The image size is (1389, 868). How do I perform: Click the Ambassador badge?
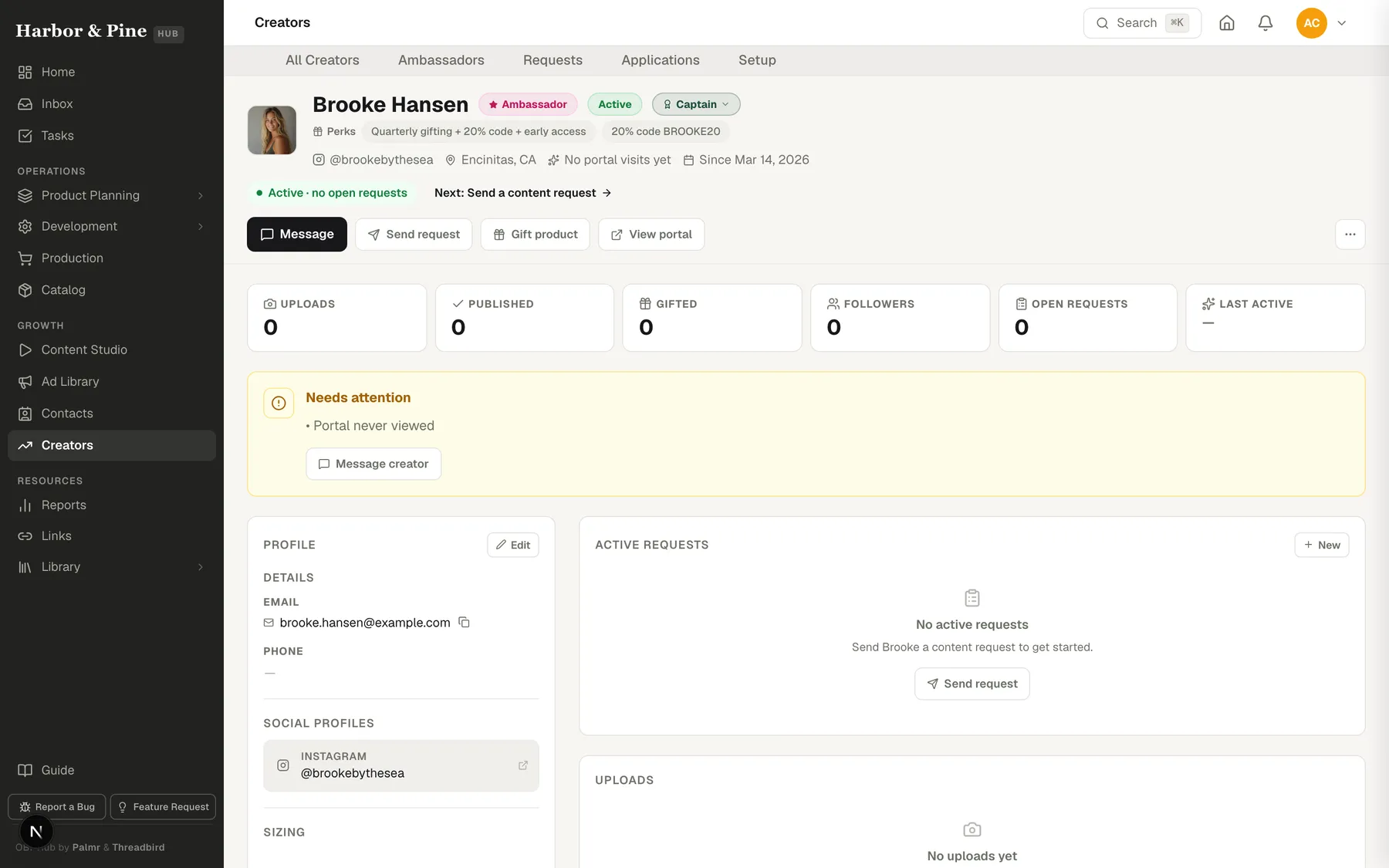point(528,104)
